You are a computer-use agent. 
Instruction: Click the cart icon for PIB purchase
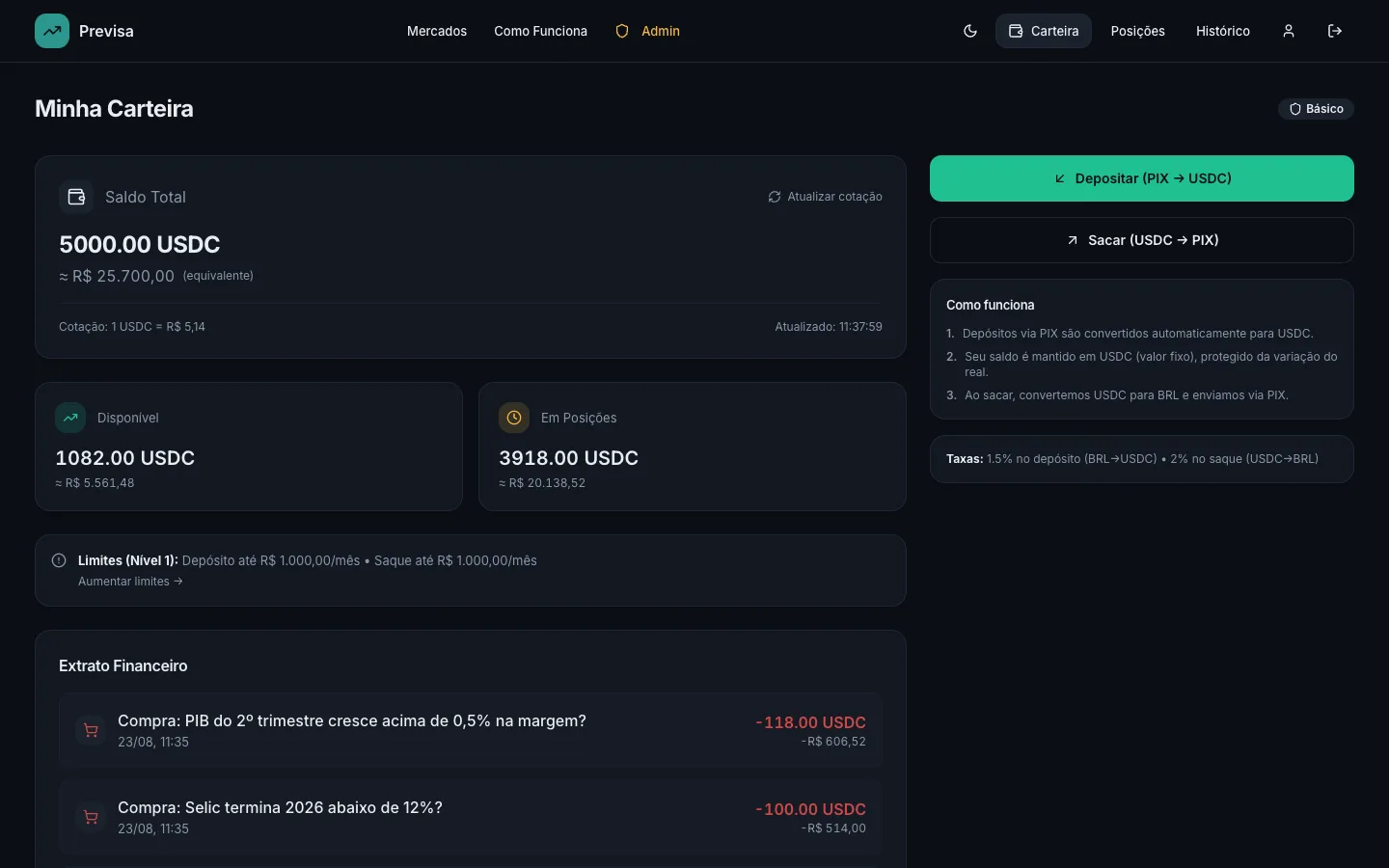[91, 730]
